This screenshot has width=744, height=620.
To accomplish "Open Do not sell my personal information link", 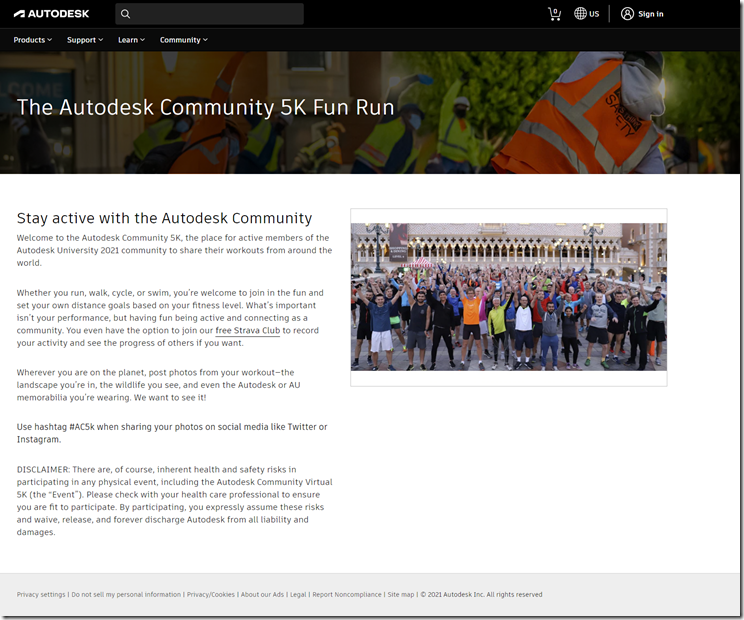I will pyautogui.click(x=126, y=594).
